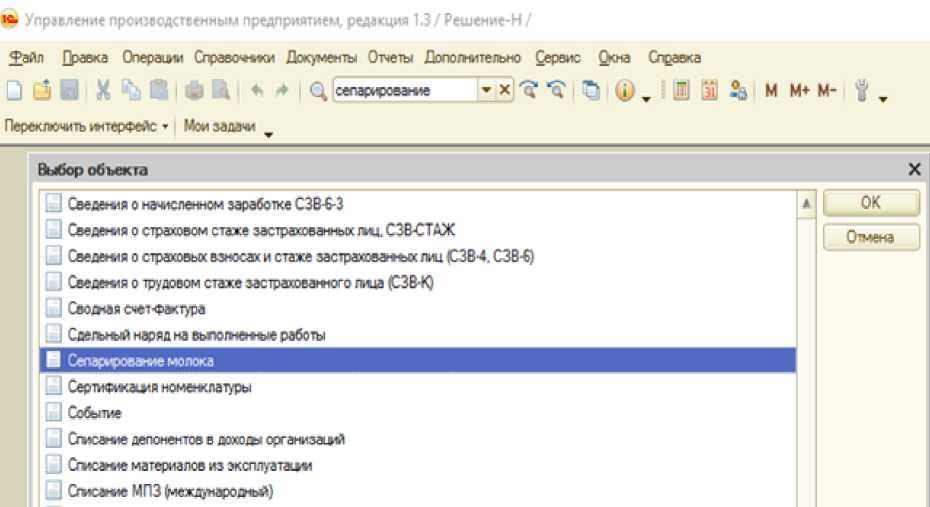
Task: Click the Find magnifier icon
Action: [319, 91]
